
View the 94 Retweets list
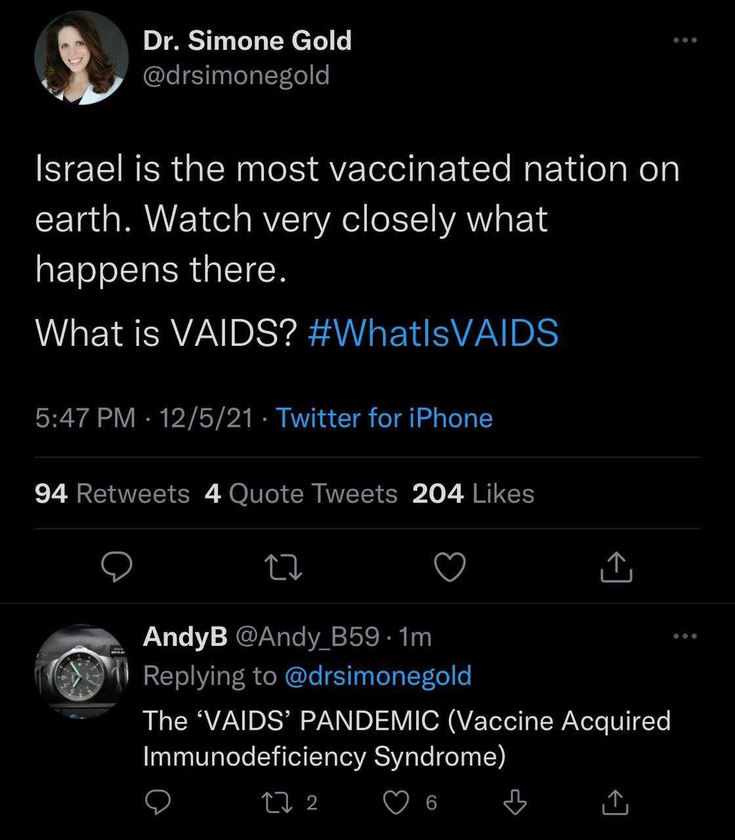coord(112,493)
